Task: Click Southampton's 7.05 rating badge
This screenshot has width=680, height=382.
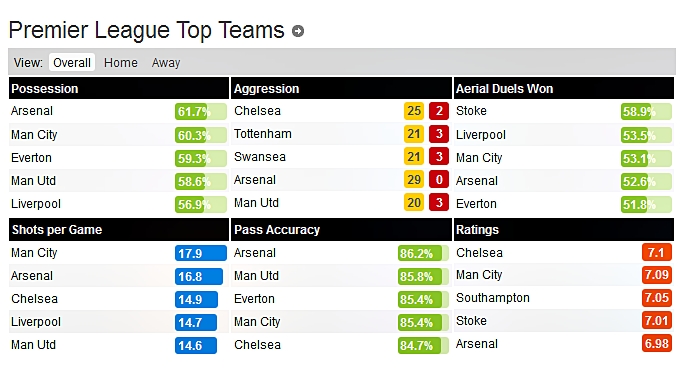Action: click(657, 298)
